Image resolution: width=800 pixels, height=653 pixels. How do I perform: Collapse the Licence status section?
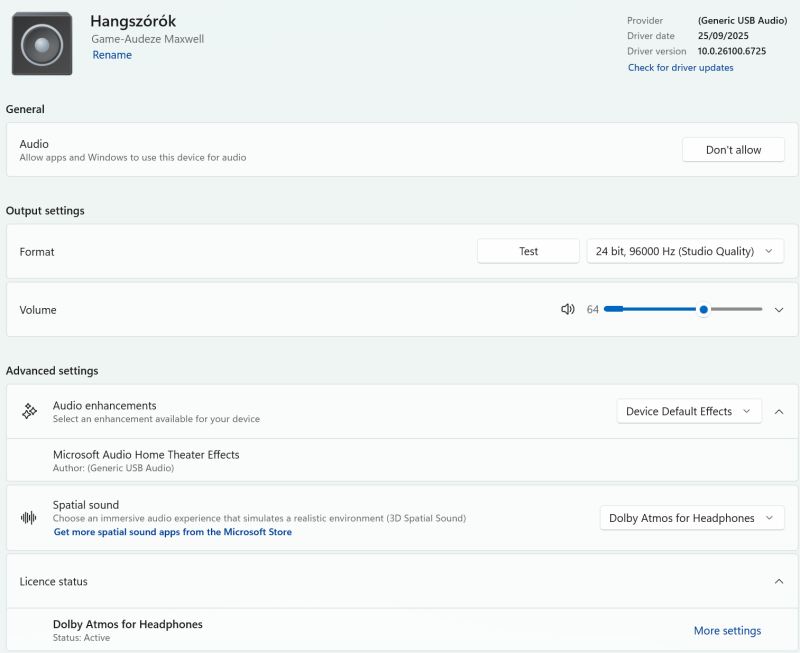[x=779, y=581]
